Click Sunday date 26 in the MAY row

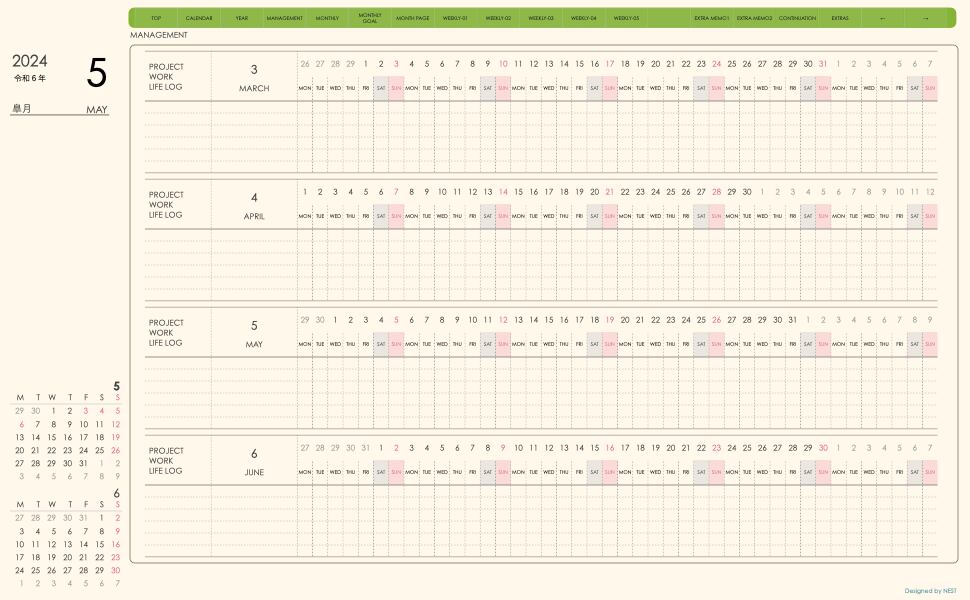coord(716,320)
